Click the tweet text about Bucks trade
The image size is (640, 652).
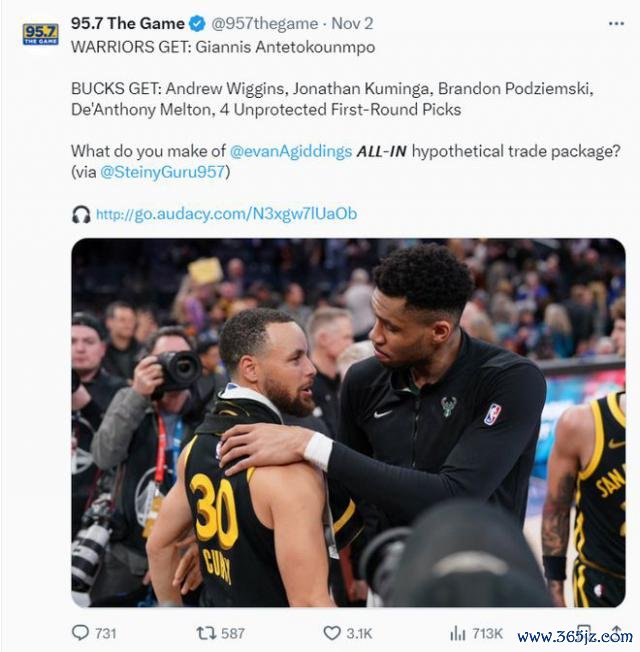pyautogui.click(x=332, y=99)
